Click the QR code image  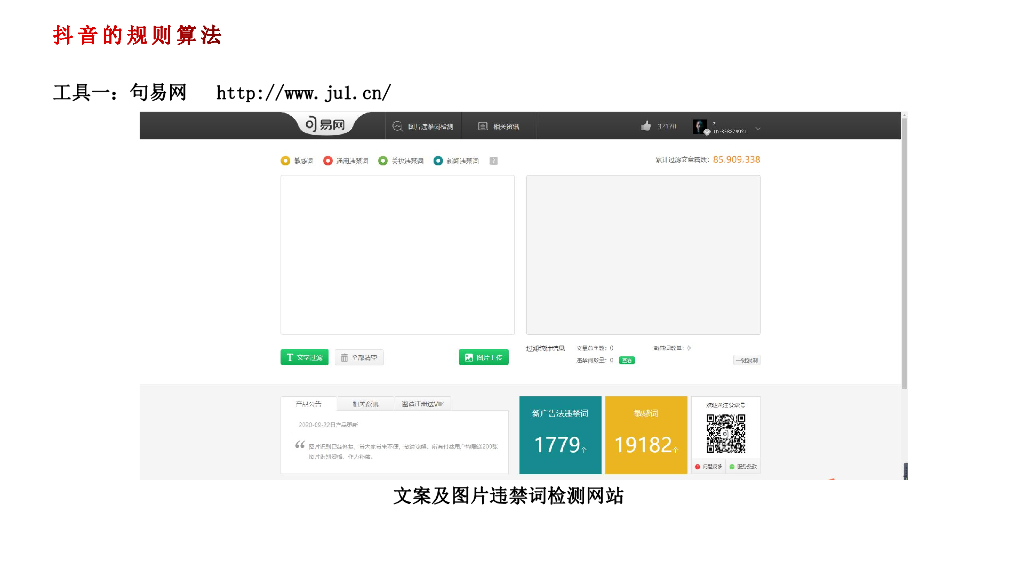726,433
